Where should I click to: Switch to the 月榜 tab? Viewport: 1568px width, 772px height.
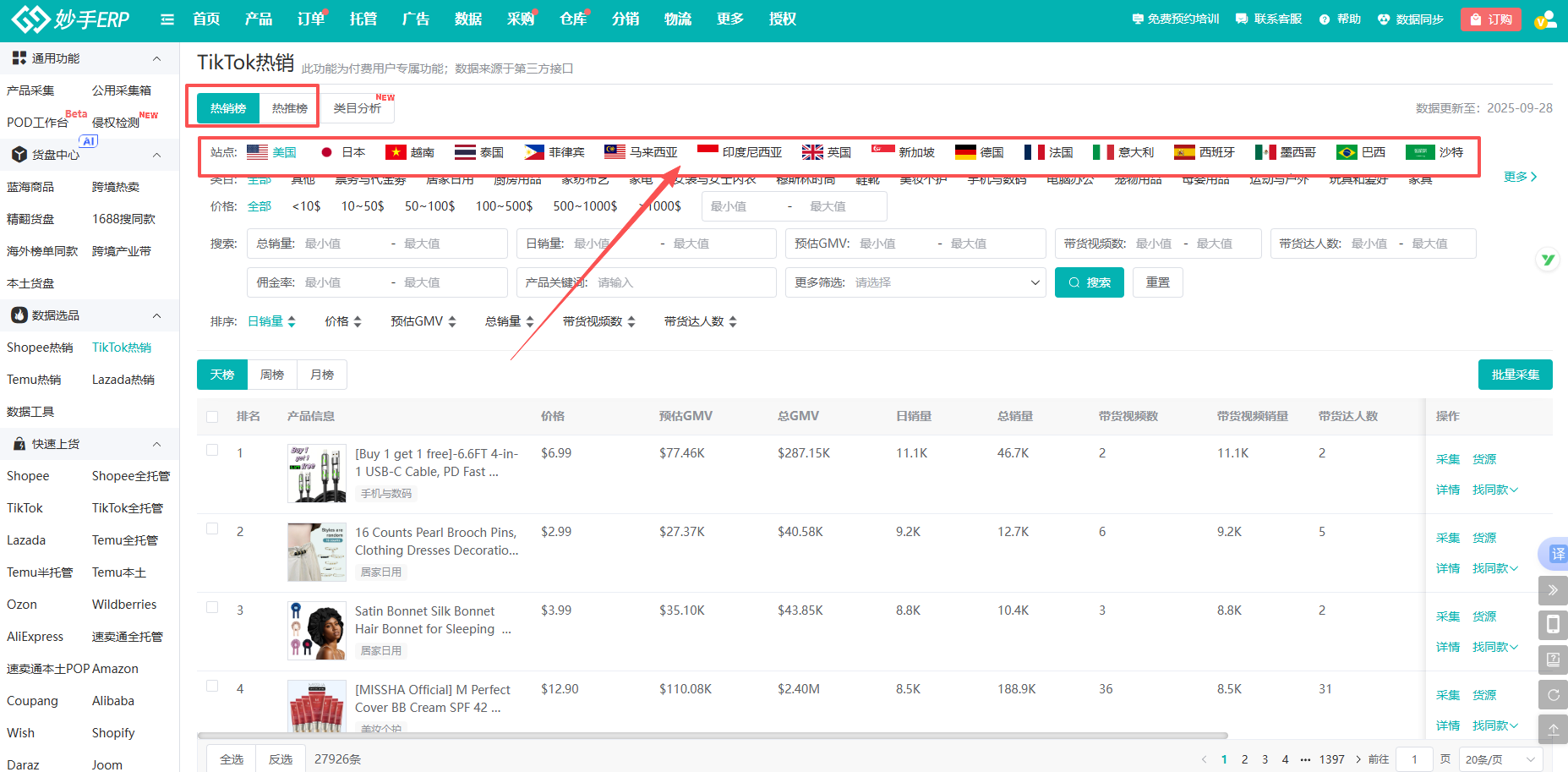[x=322, y=375]
